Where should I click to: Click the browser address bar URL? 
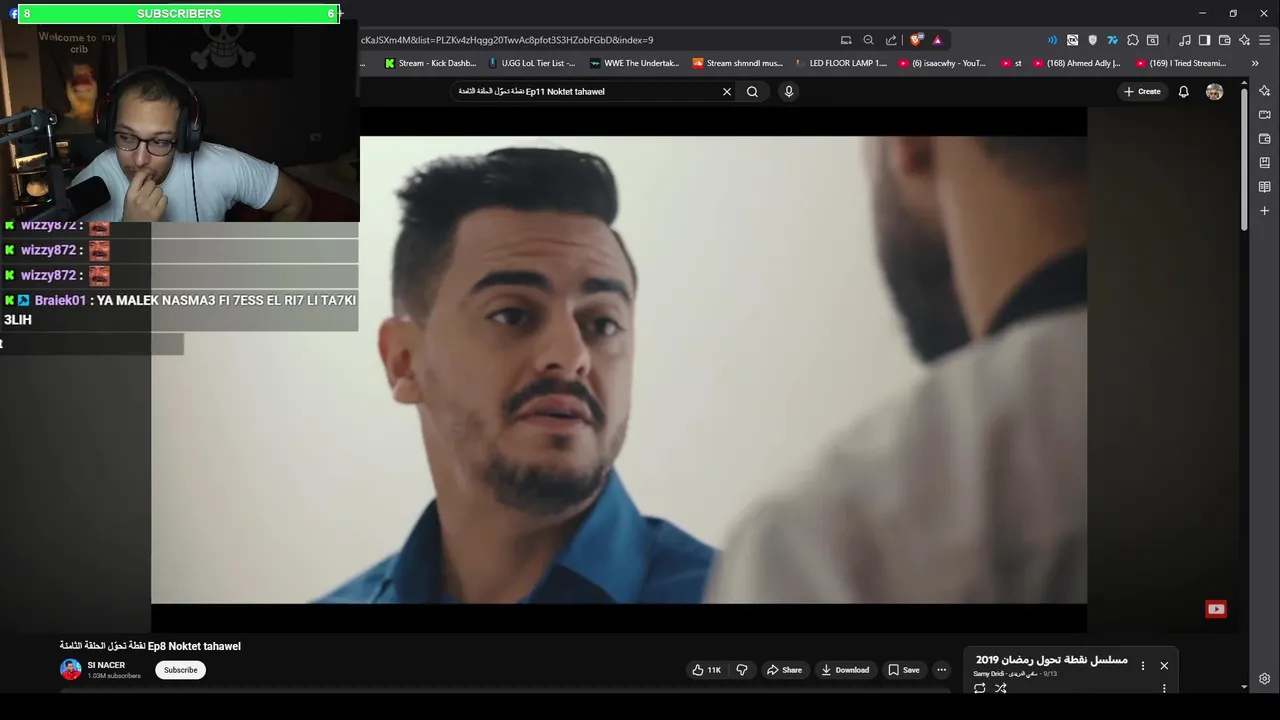click(x=507, y=40)
